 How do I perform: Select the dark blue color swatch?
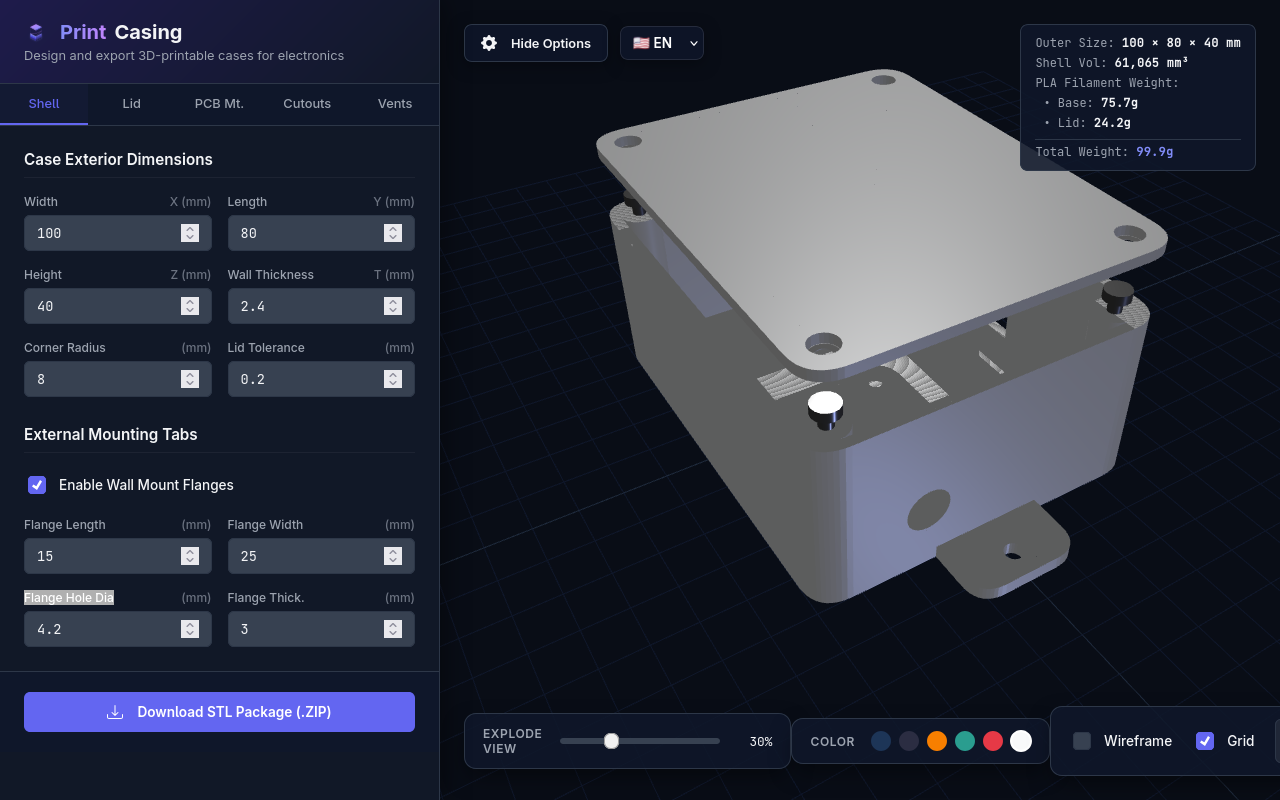pyautogui.click(x=881, y=741)
